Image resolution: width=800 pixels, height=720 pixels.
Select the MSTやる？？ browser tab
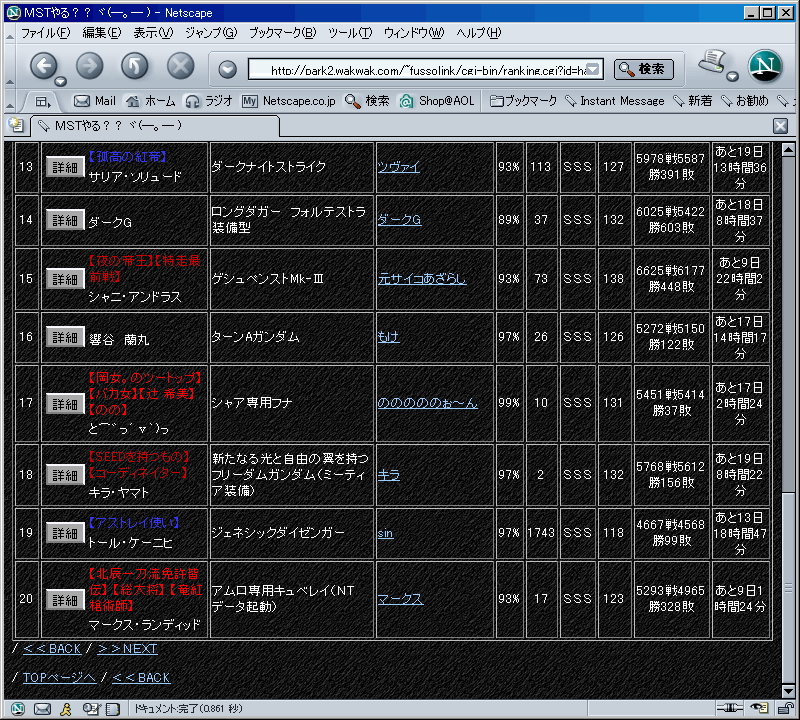click(x=155, y=126)
